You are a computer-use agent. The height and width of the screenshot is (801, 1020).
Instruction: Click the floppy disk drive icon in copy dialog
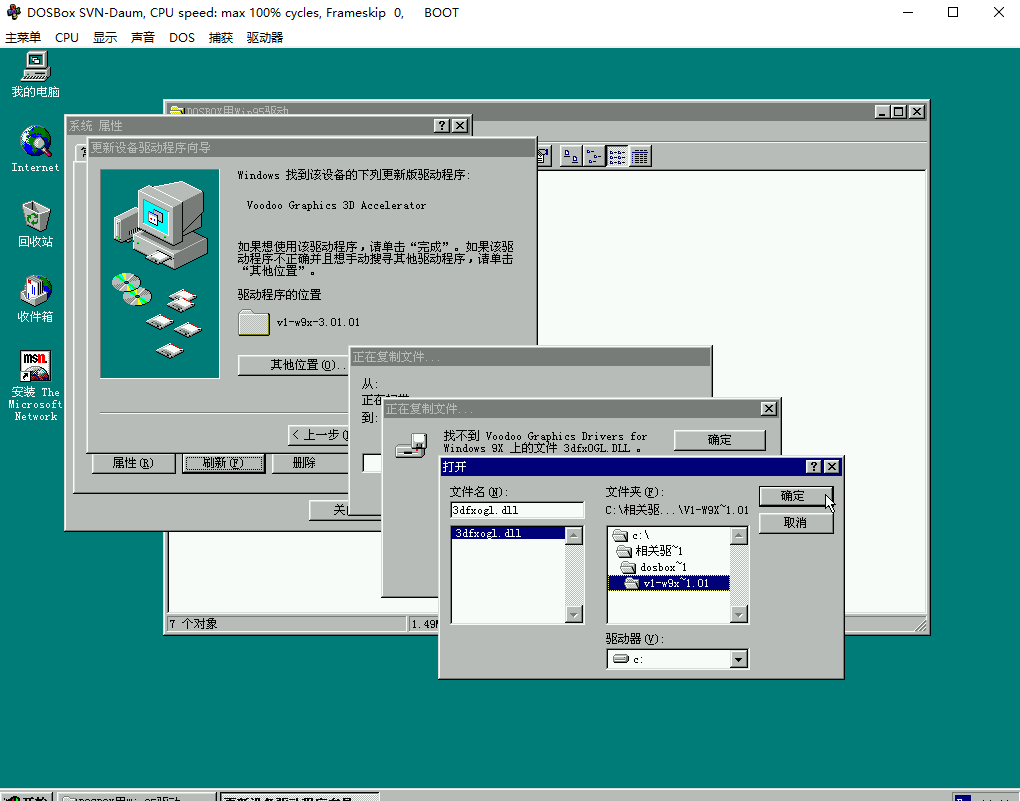[411, 446]
